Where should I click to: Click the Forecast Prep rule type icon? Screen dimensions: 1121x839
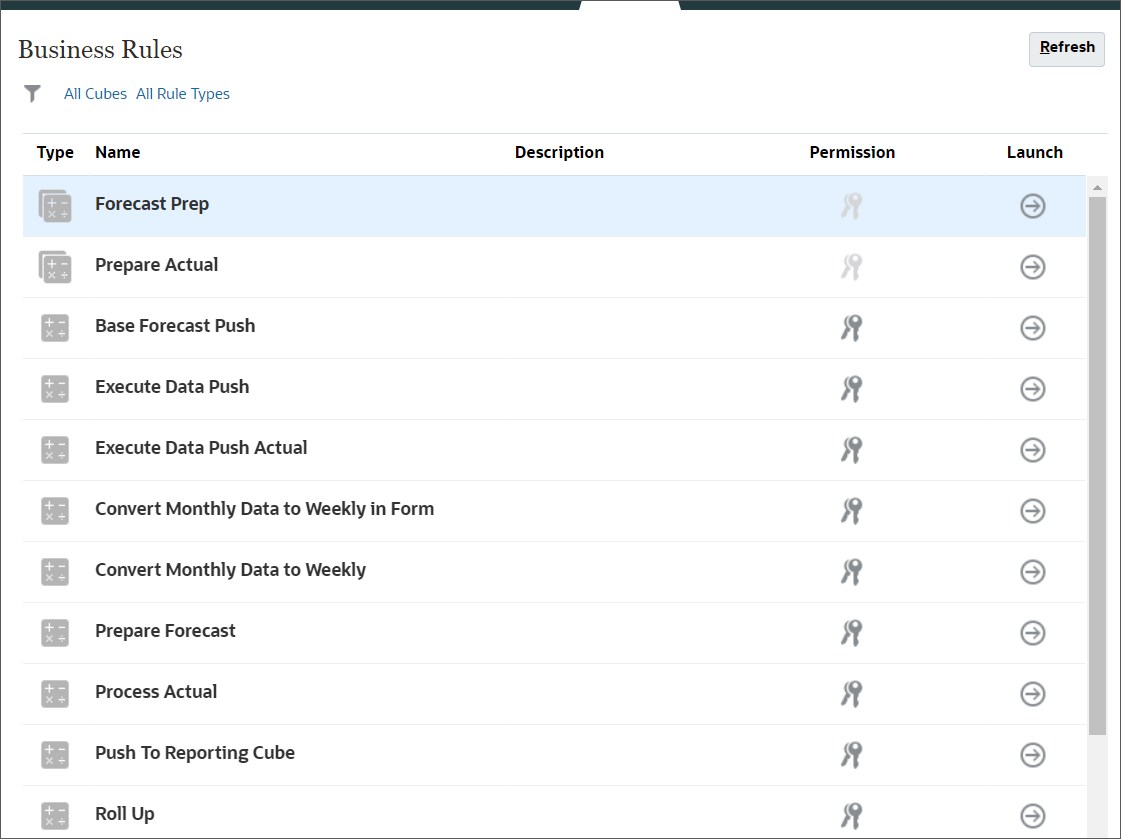point(55,206)
